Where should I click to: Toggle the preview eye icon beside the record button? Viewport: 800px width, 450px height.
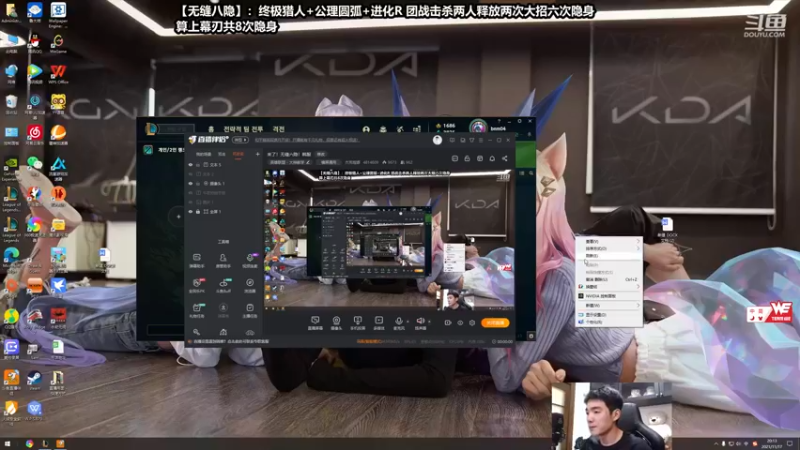(460, 322)
